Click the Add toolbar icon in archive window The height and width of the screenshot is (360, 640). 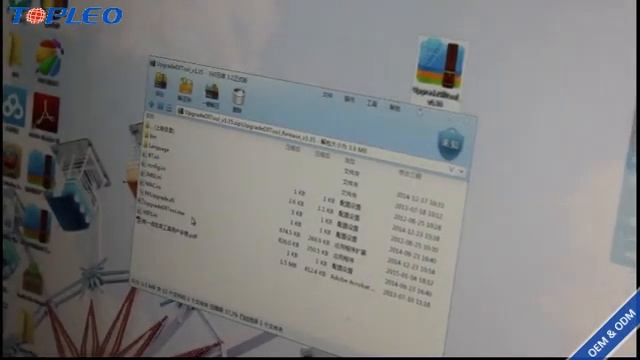(160, 84)
